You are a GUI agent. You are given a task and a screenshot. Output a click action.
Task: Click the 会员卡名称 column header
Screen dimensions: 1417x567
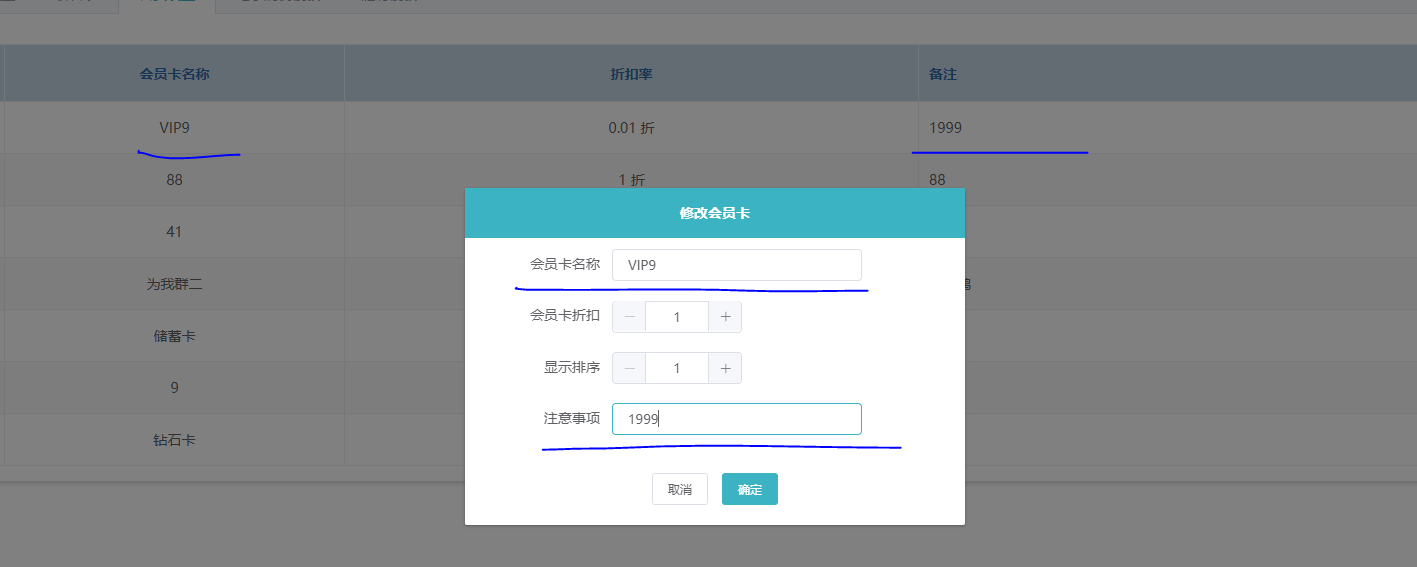[174, 73]
